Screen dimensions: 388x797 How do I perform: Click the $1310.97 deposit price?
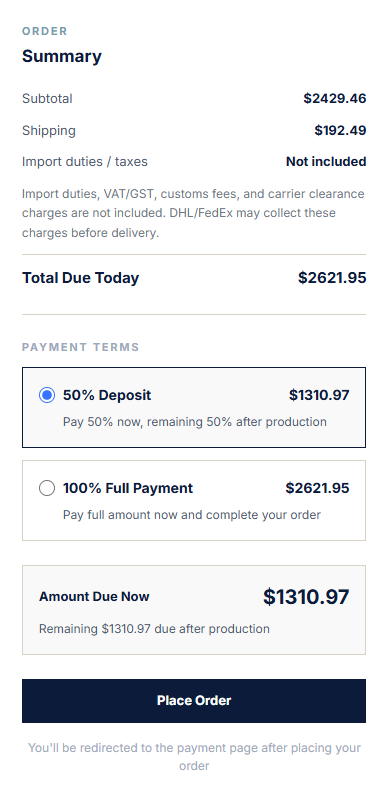[x=319, y=395]
